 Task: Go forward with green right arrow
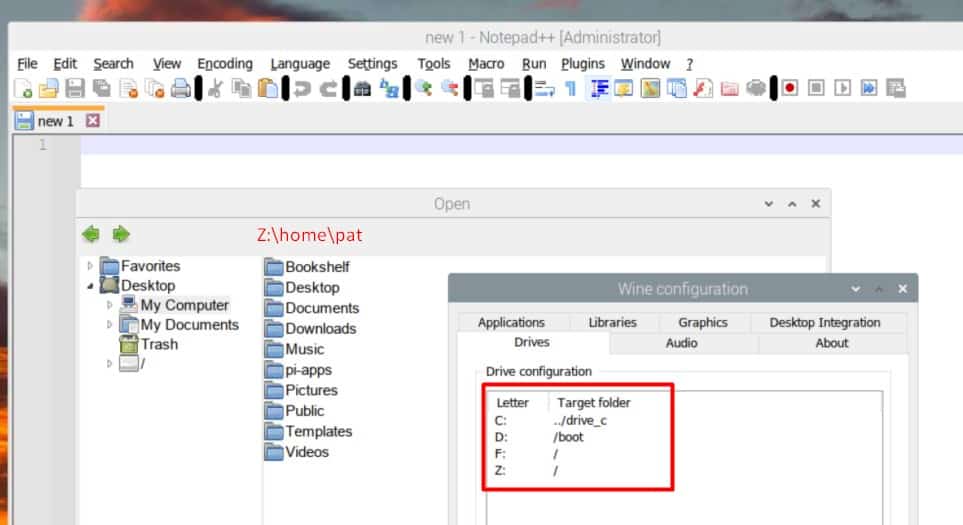(120, 234)
